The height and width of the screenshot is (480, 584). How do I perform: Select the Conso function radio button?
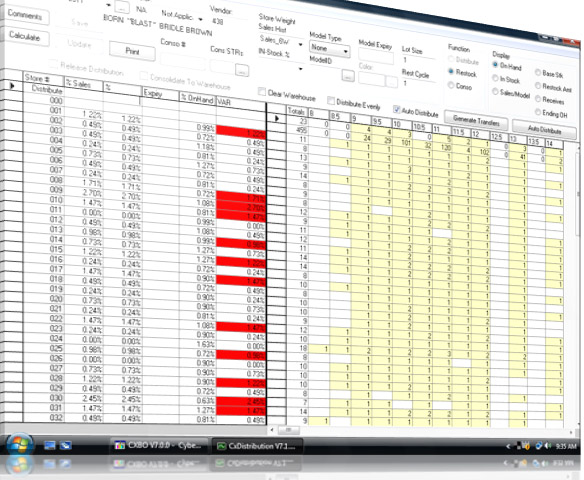click(x=451, y=85)
